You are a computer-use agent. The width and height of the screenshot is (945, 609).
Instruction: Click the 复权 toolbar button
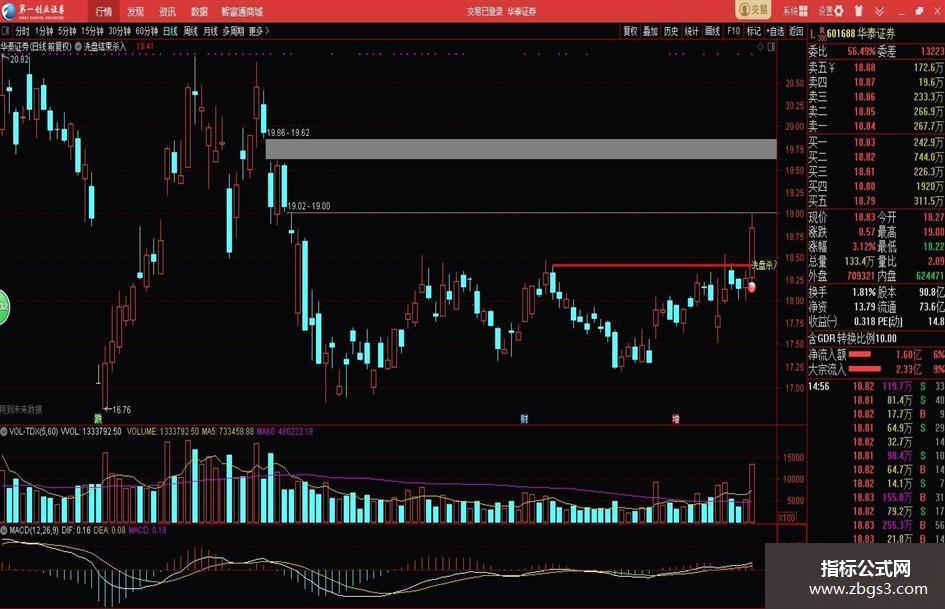coord(630,31)
